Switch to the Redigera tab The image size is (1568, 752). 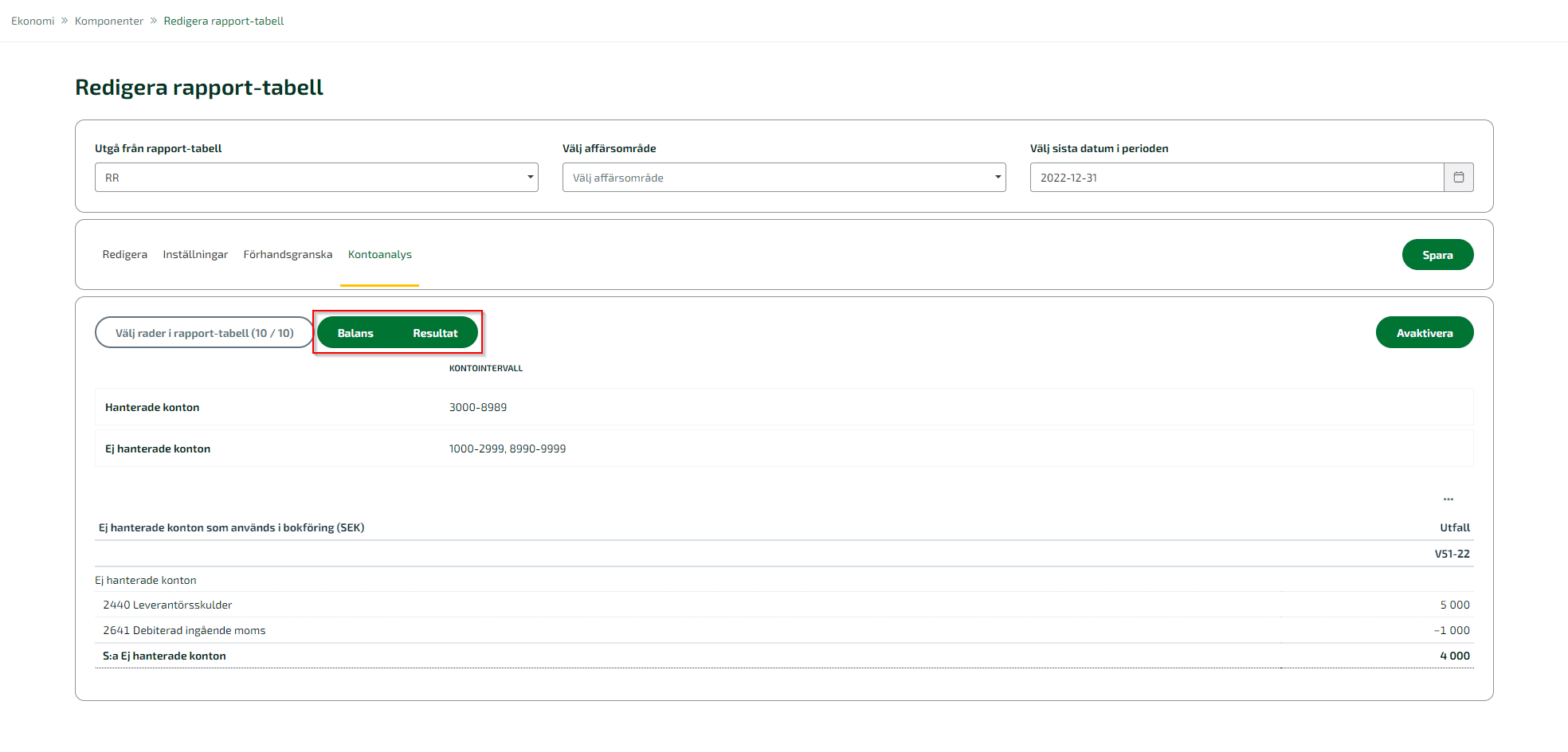[125, 254]
